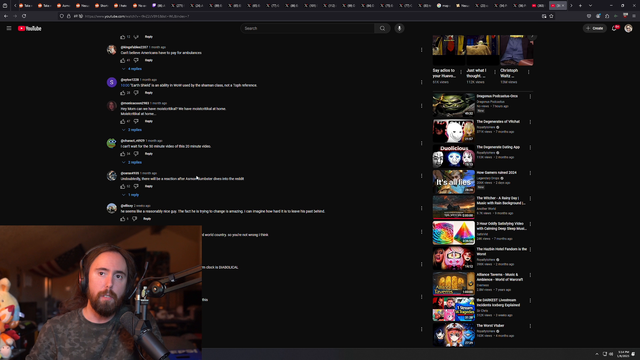The image size is (640, 360).
Task: Reload the page in browser toolbar
Action: pyautogui.click(x=24, y=16)
